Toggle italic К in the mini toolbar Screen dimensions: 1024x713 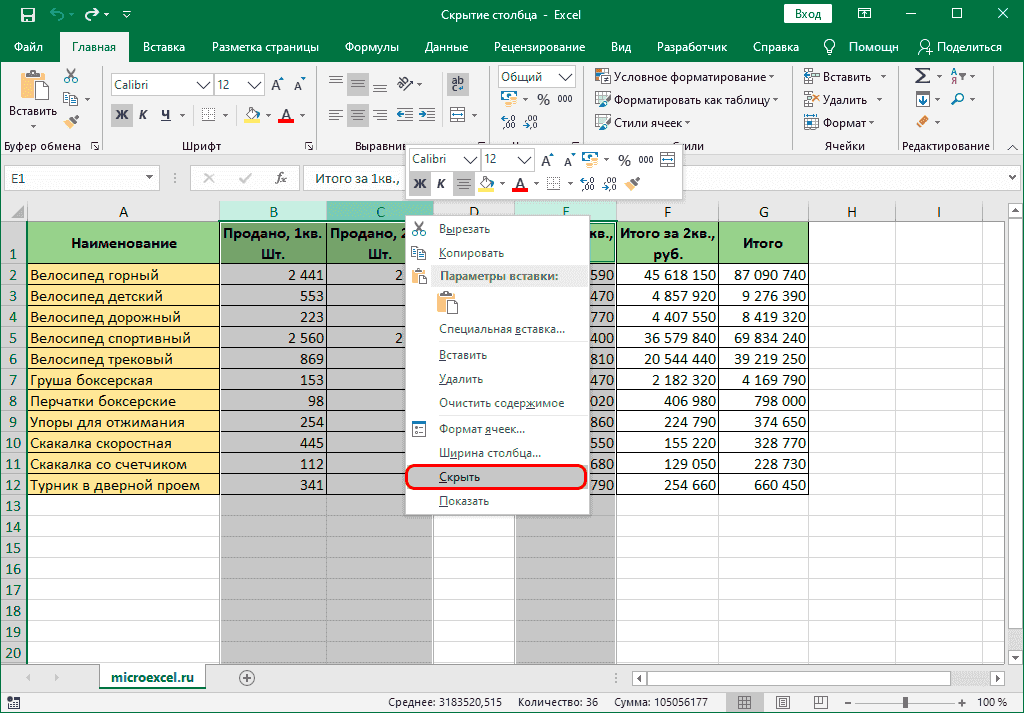441,184
